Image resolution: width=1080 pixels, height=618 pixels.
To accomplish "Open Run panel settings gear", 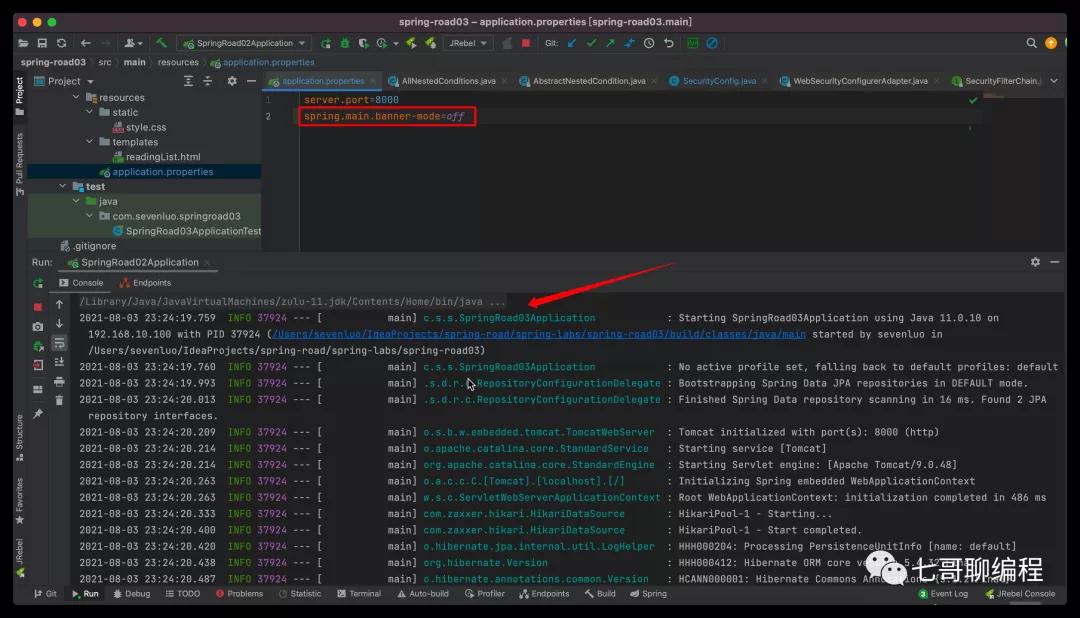I will point(1035,262).
